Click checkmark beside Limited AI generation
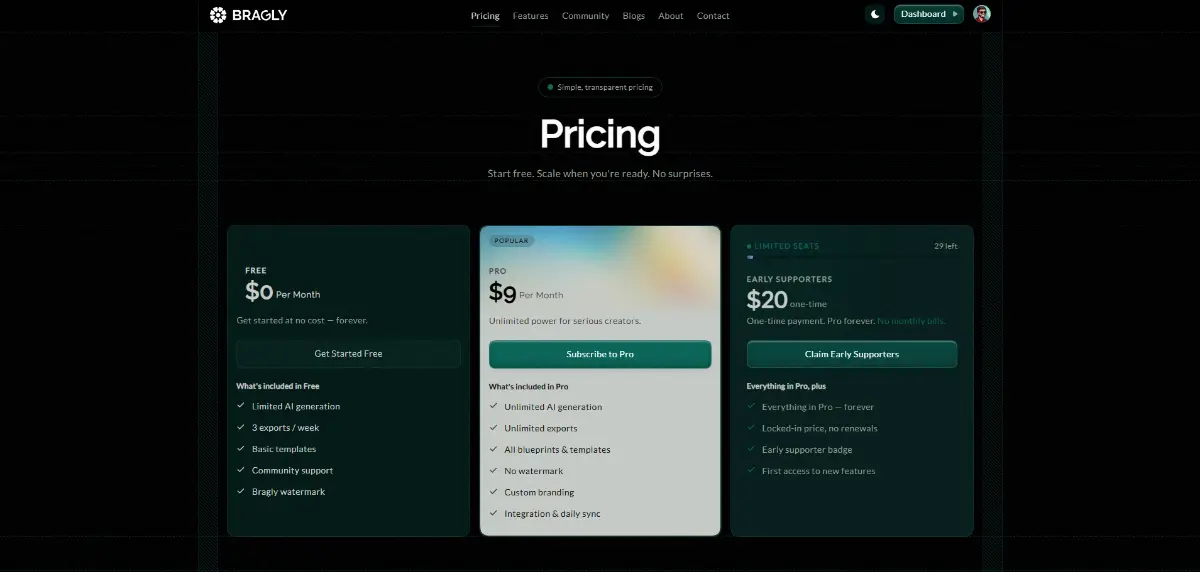The width and height of the screenshot is (1200, 572). (x=241, y=406)
